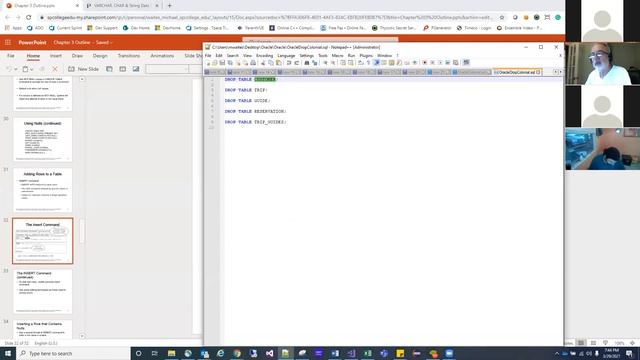Click slide panel scroll up arrow
The height and width of the screenshot is (360, 640).
(82, 79)
